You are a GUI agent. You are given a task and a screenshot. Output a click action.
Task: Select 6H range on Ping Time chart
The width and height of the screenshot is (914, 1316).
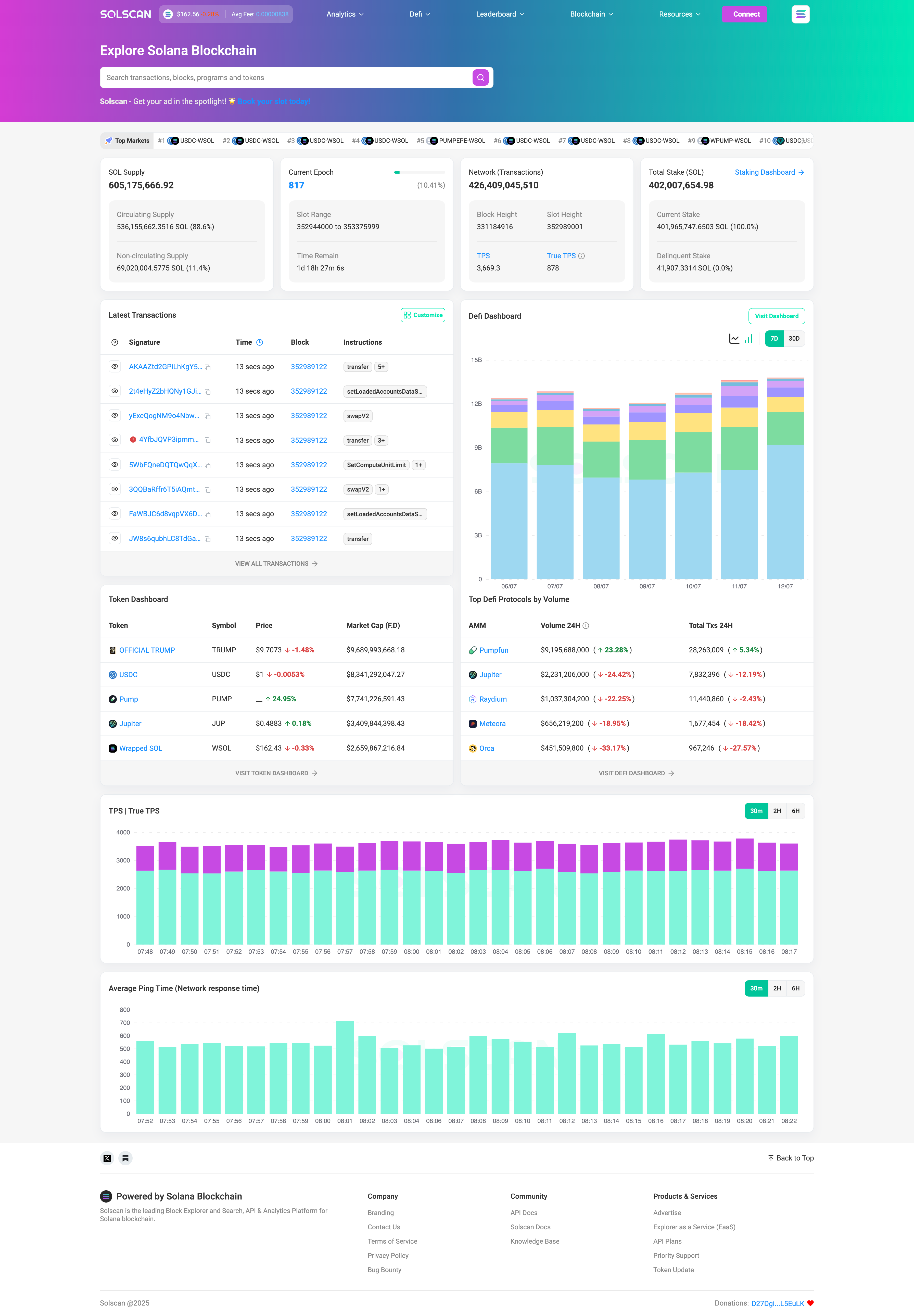(x=795, y=989)
